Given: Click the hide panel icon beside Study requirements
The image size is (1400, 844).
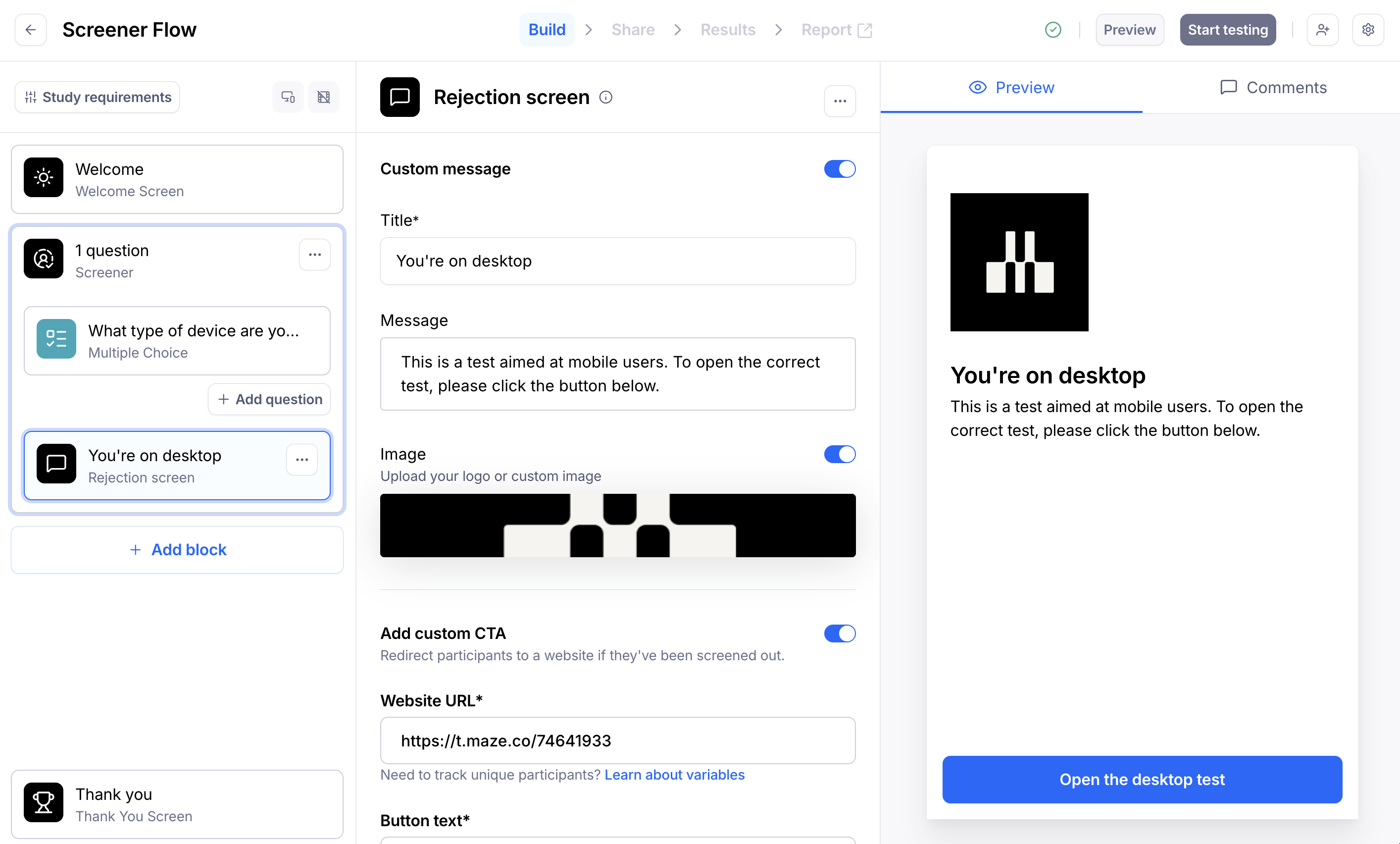Looking at the screenshot, I should [x=324, y=97].
